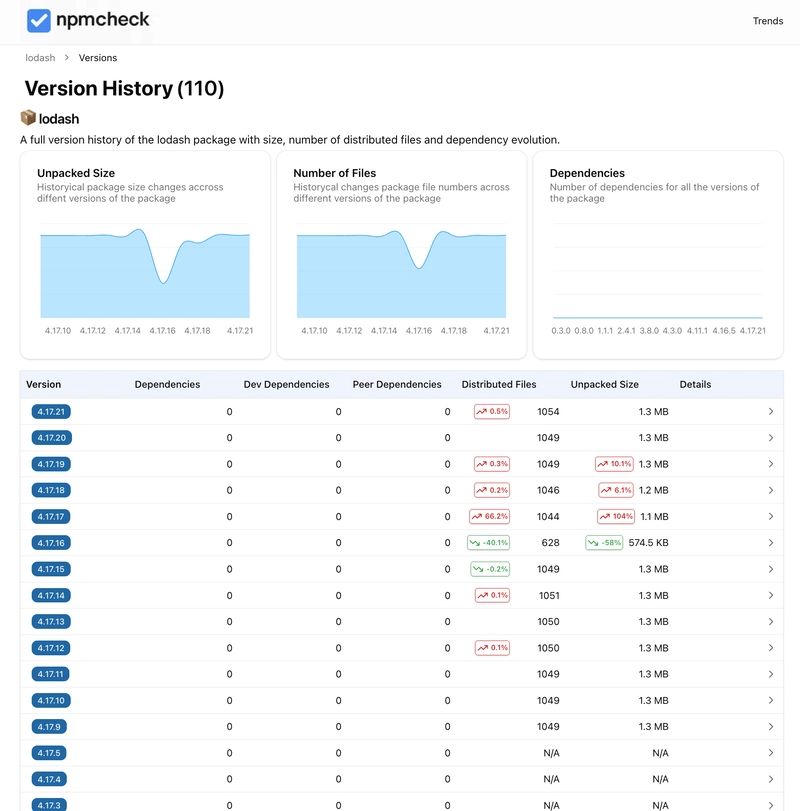Image resolution: width=800 pixels, height=811 pixels.
Task: Click the 0.5% files increase badge
Action: tap(492, 412)
